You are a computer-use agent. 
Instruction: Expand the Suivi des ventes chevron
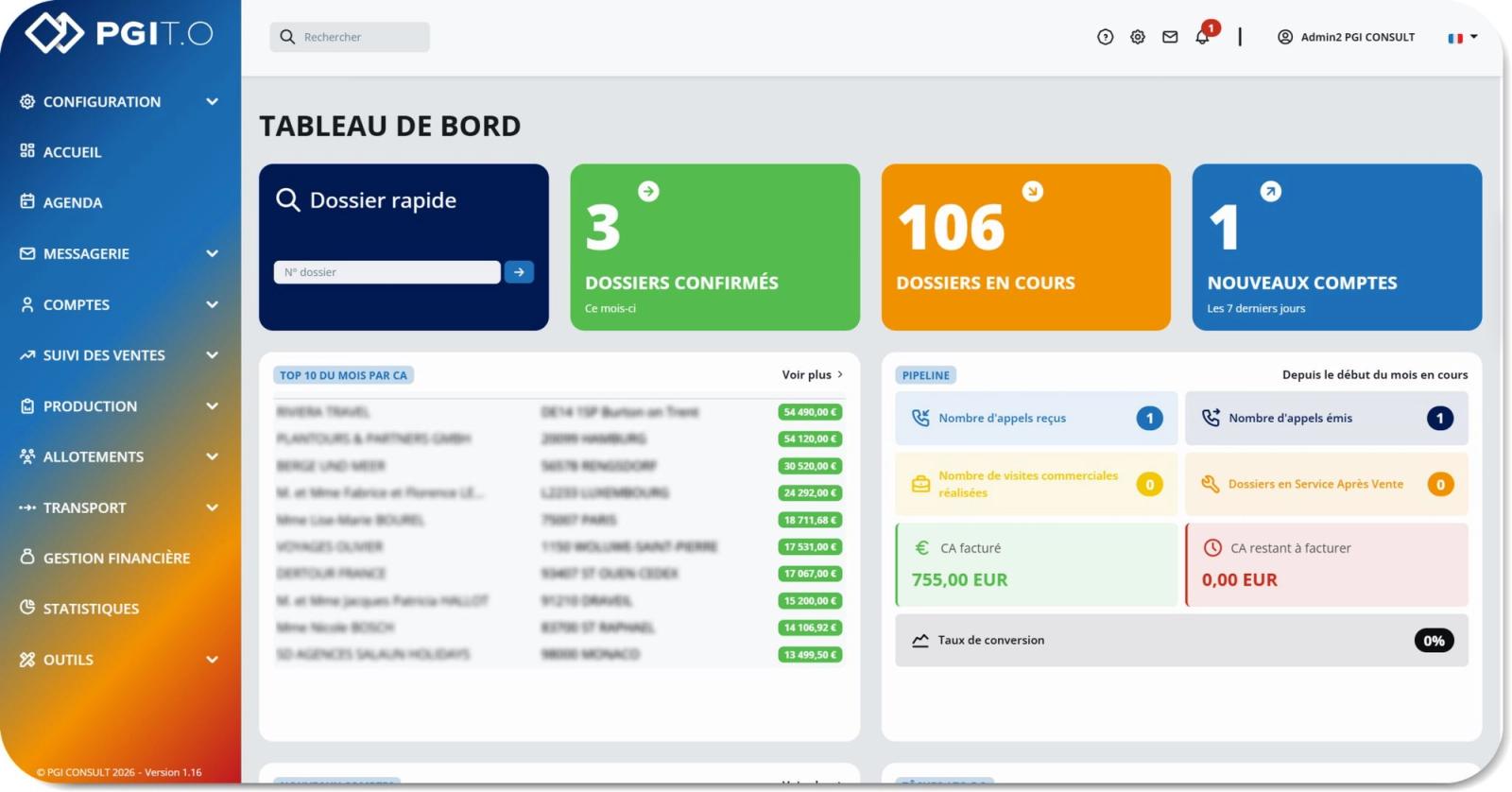(213, 355)
